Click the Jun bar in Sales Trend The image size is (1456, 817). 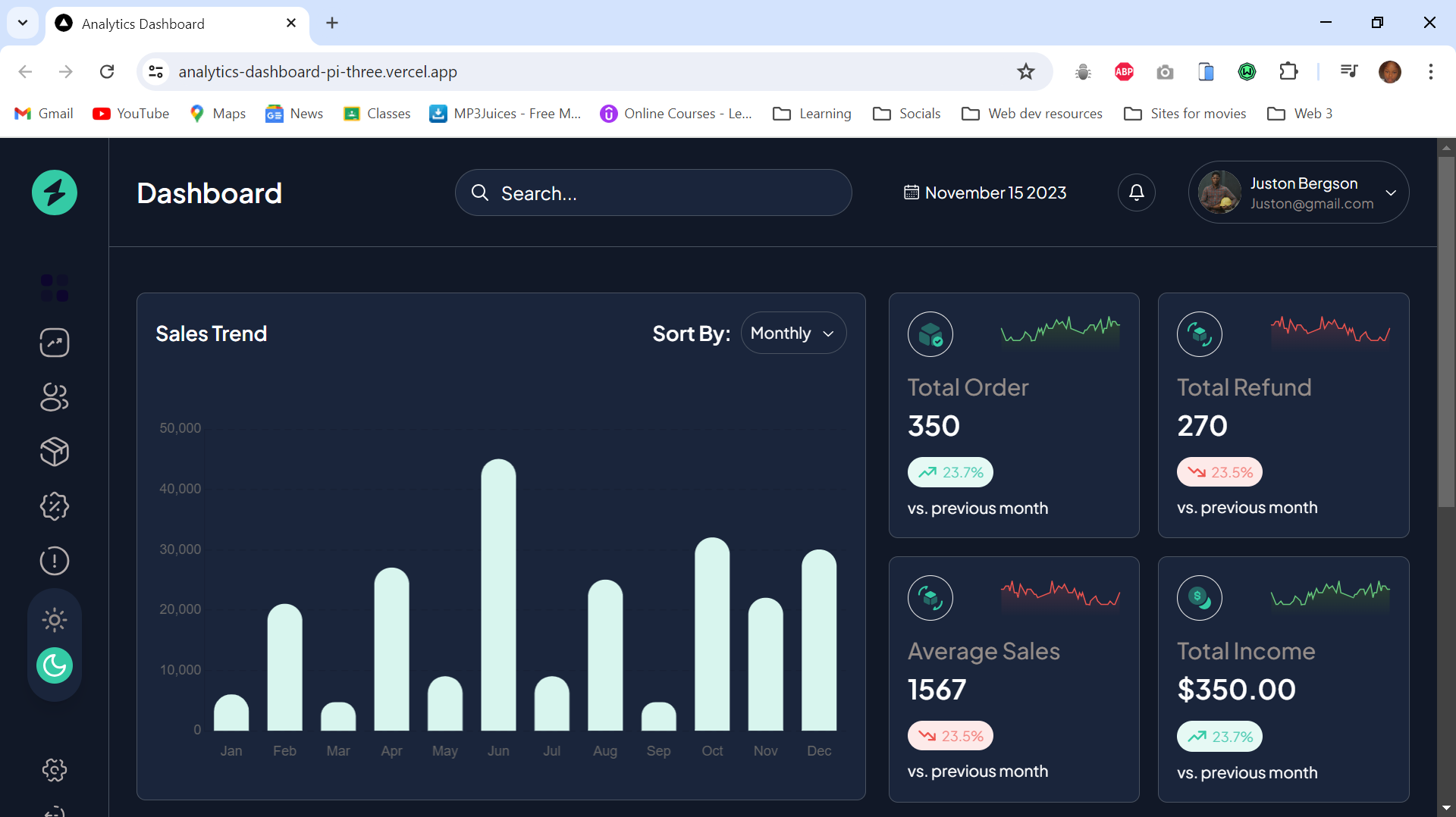pyautogui.click(x=498, y=595)
